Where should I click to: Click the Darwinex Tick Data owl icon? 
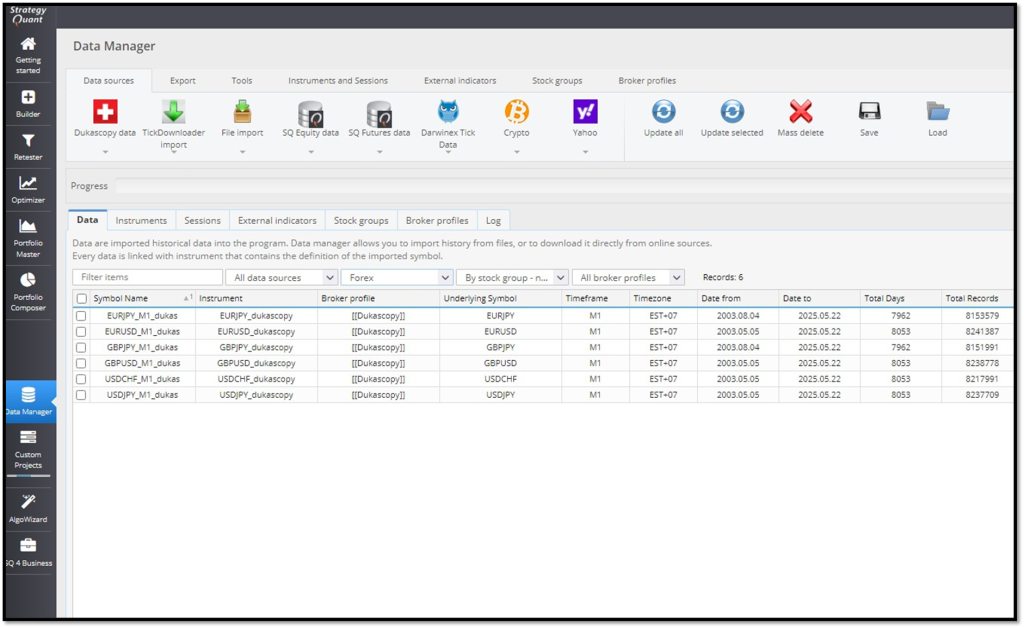tap(448, 112)
